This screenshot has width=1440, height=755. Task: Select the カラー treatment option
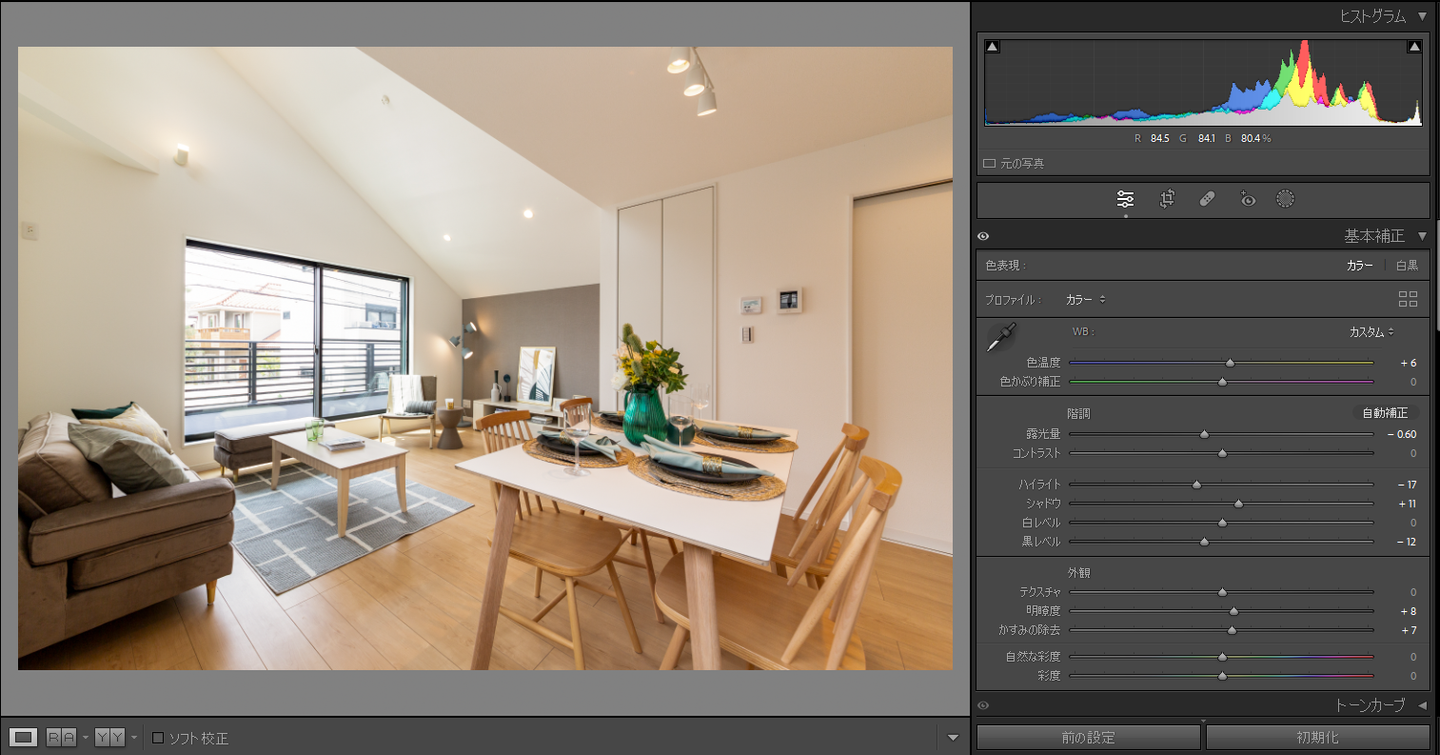(1359, 266)
